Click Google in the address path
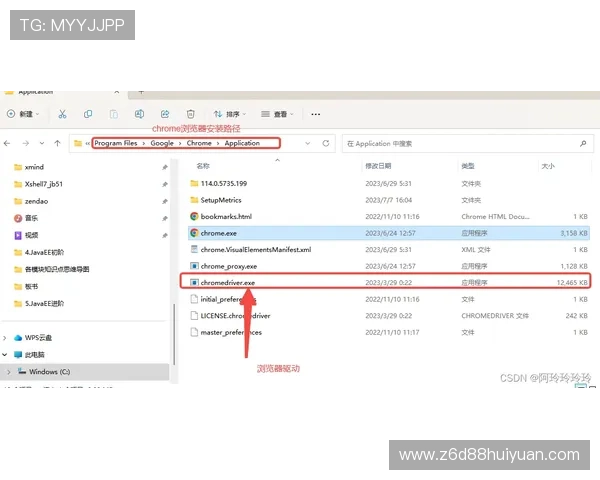Image resolution: width=600 pixels, height=480 pixels. point(162,143)
